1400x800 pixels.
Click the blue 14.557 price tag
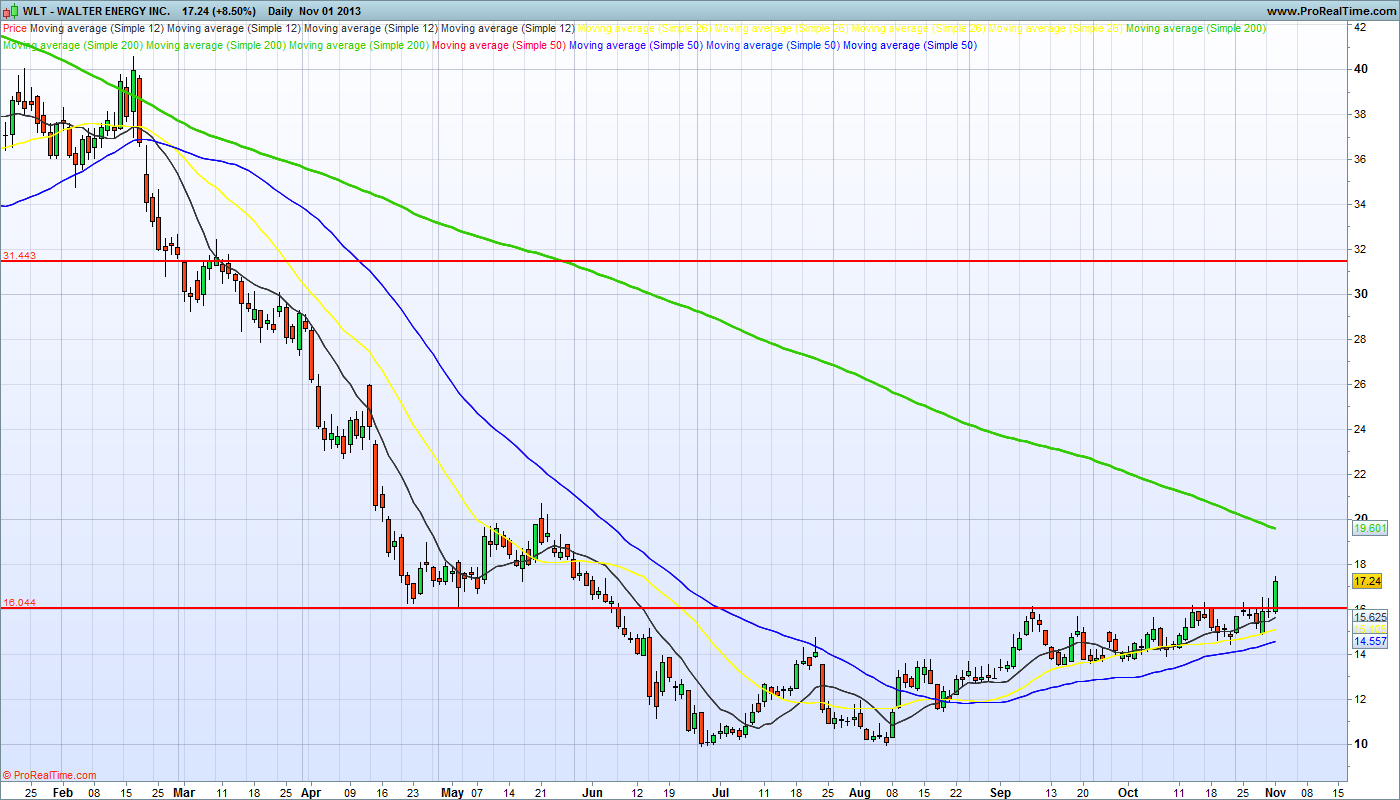1369,640
